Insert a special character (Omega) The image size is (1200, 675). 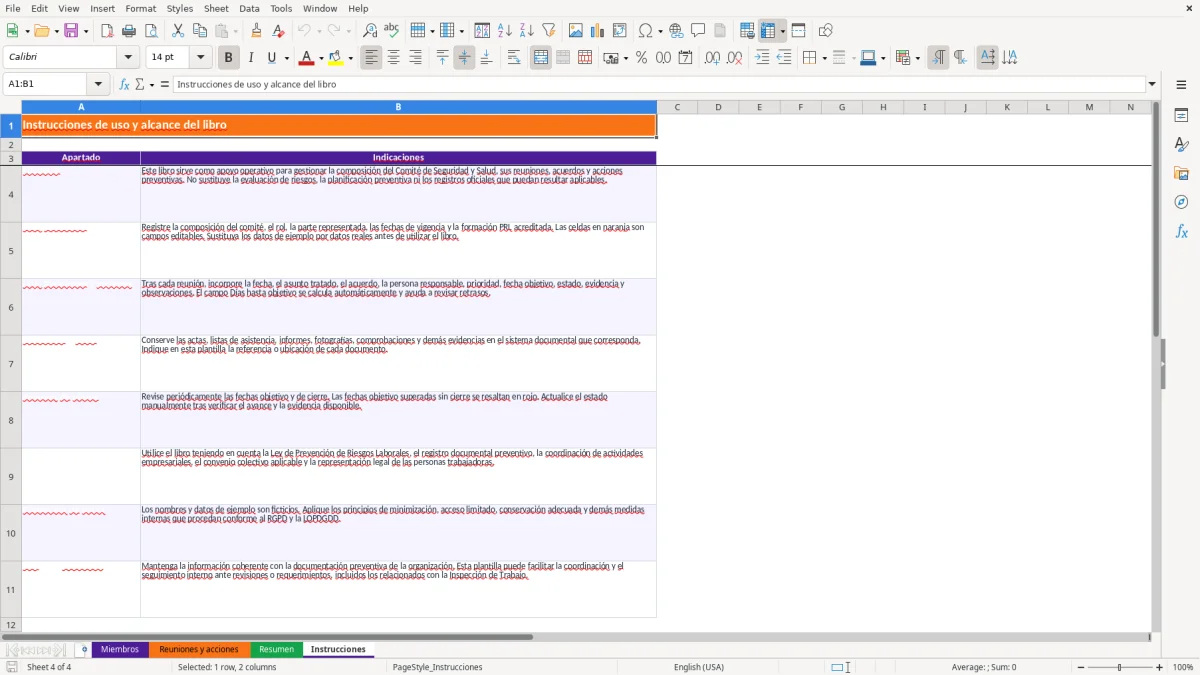click(645, 31)
